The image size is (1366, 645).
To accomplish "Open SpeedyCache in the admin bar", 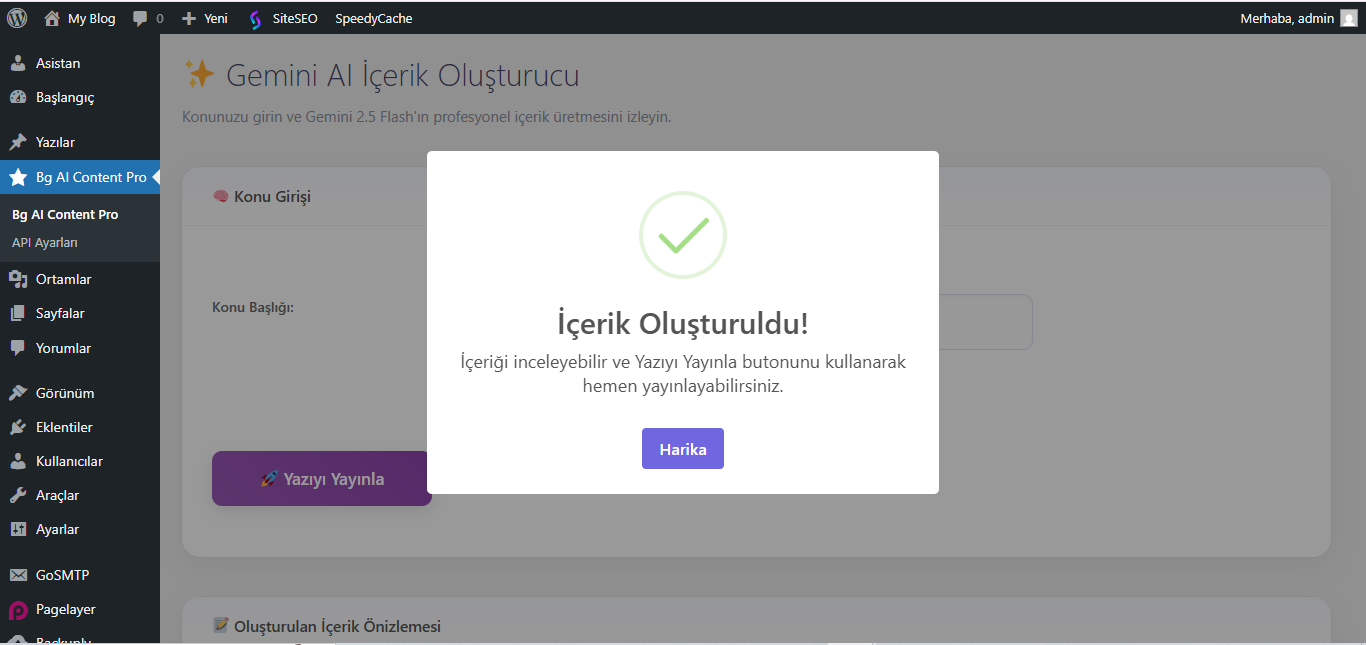I will pos(373,18).
